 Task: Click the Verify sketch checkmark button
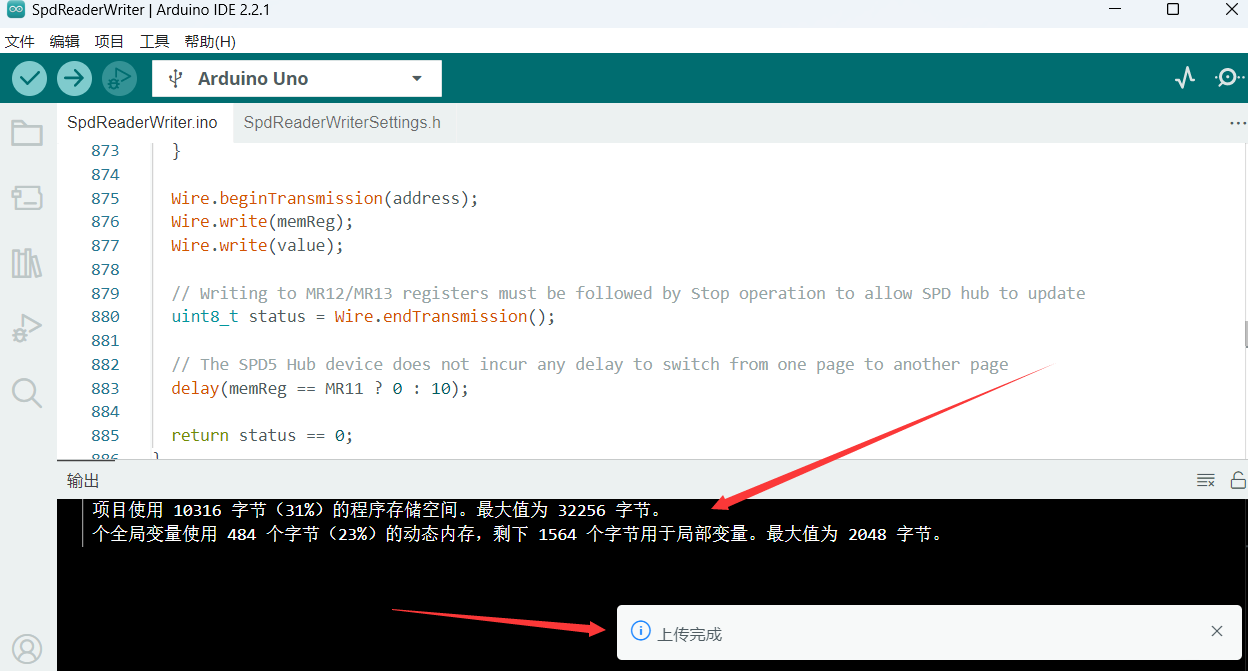point(30,78)
